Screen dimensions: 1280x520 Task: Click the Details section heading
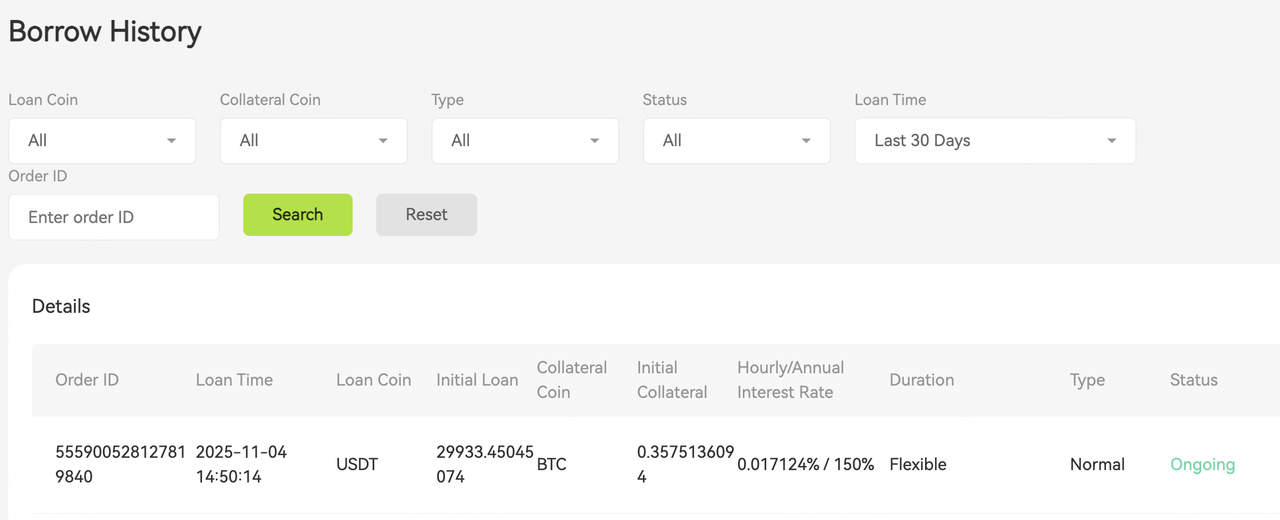[61, 307]
